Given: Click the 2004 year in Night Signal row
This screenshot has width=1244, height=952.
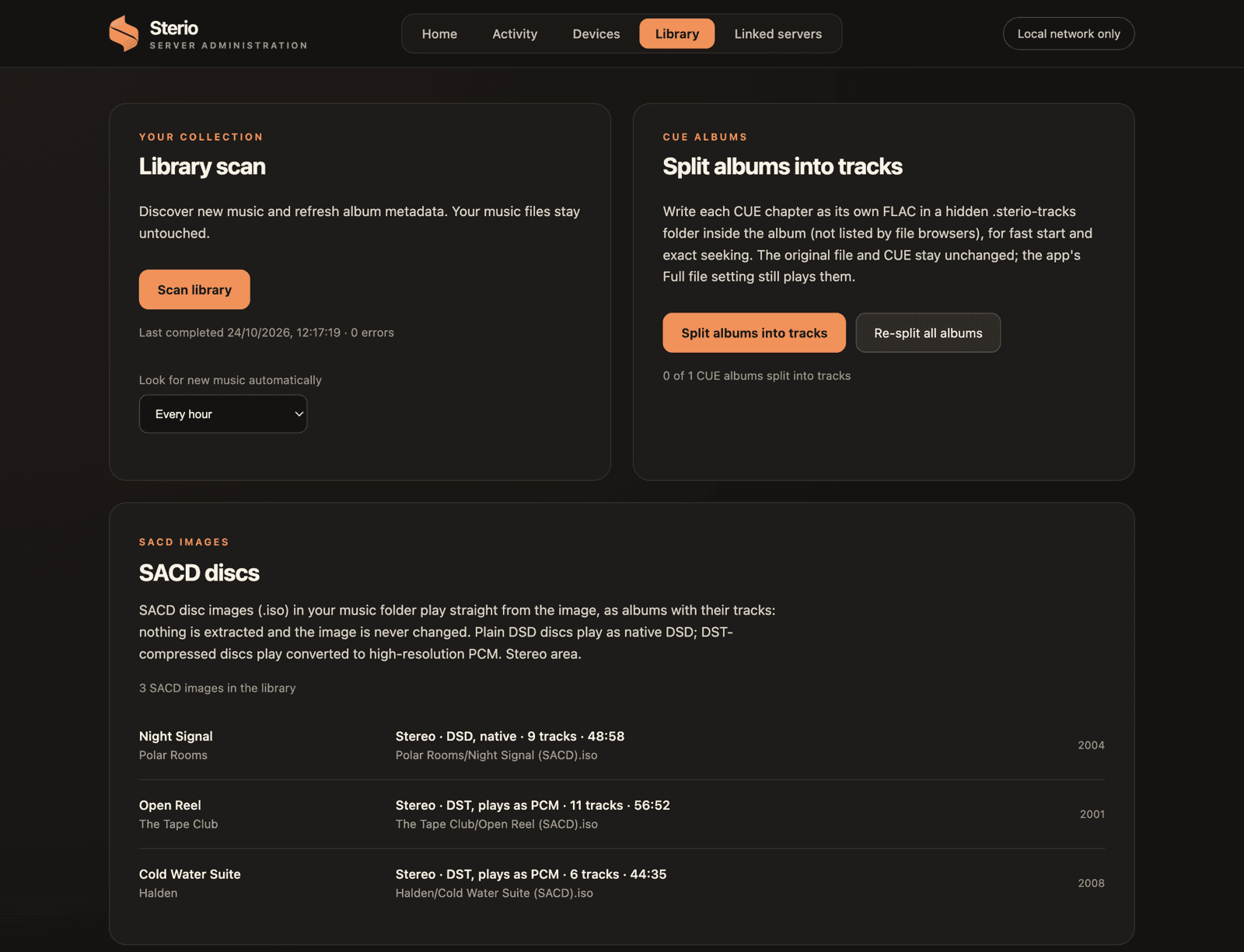Looking at the screenshot, I should coord(1091,745).
